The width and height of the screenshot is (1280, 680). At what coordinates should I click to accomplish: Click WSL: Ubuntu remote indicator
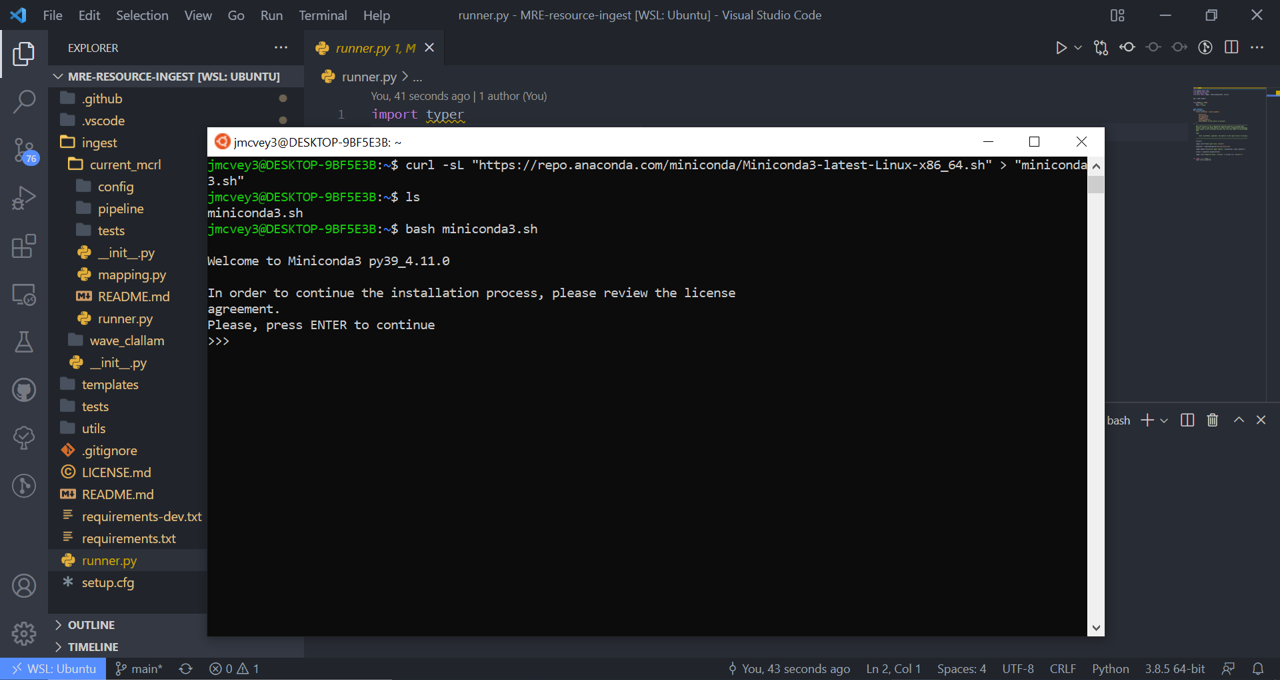click(53, 669)
